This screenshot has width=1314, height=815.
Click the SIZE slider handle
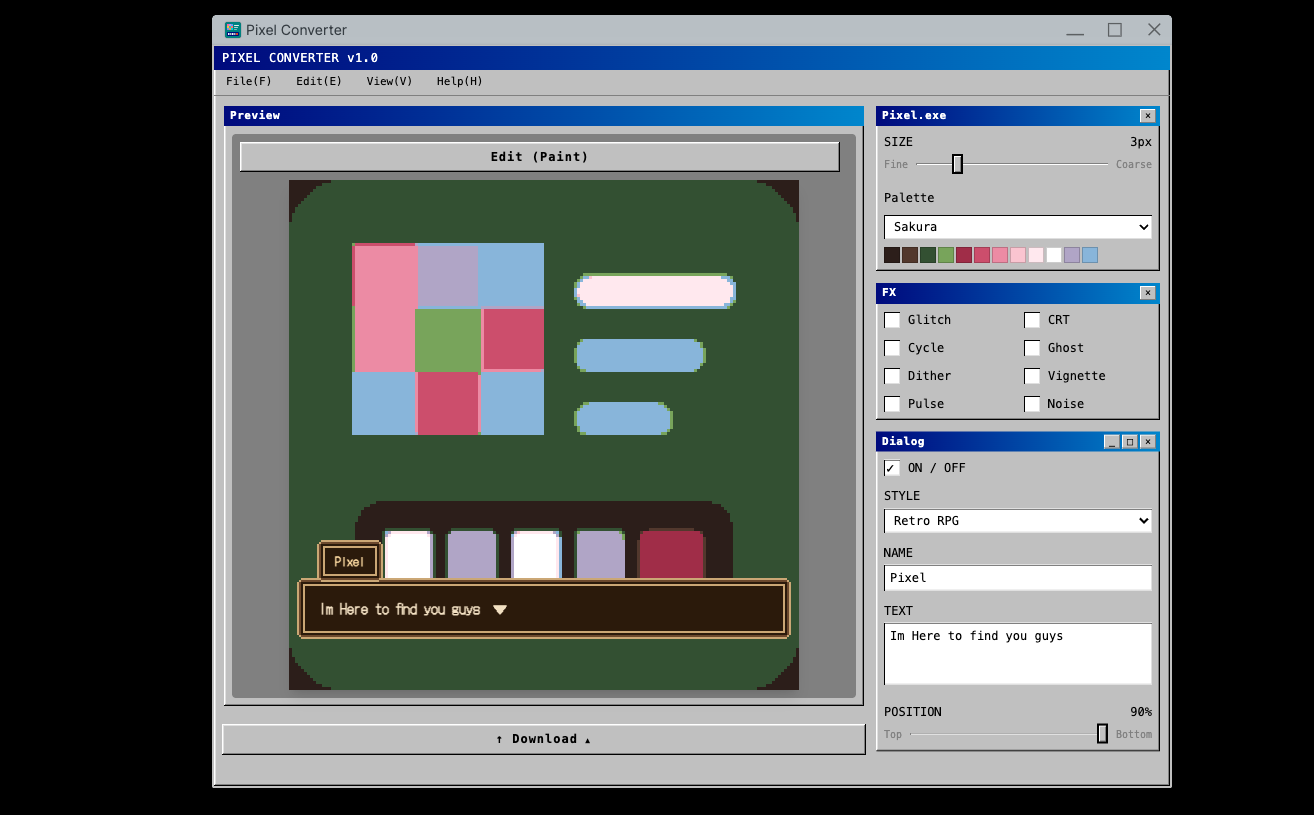pos(957,164)
